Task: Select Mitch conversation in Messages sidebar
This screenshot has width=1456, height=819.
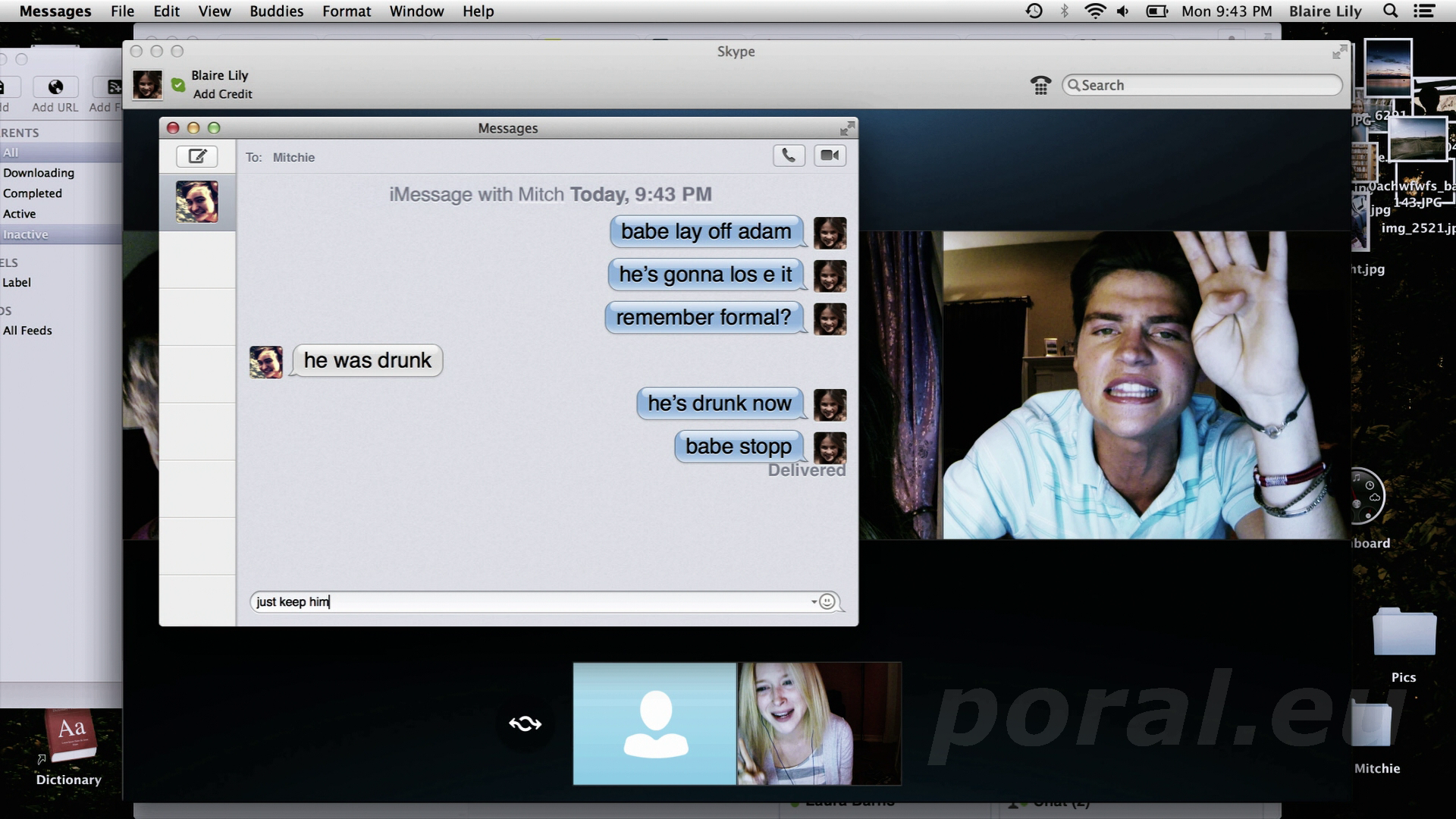Action: pos(197,202)
